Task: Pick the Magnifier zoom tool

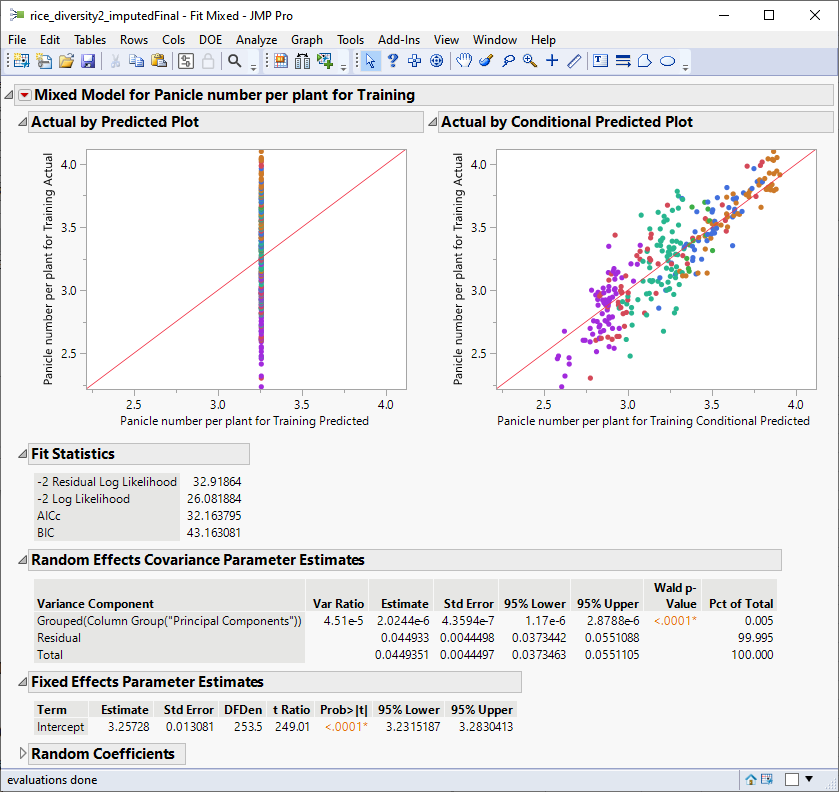Action: click(530, 61)
